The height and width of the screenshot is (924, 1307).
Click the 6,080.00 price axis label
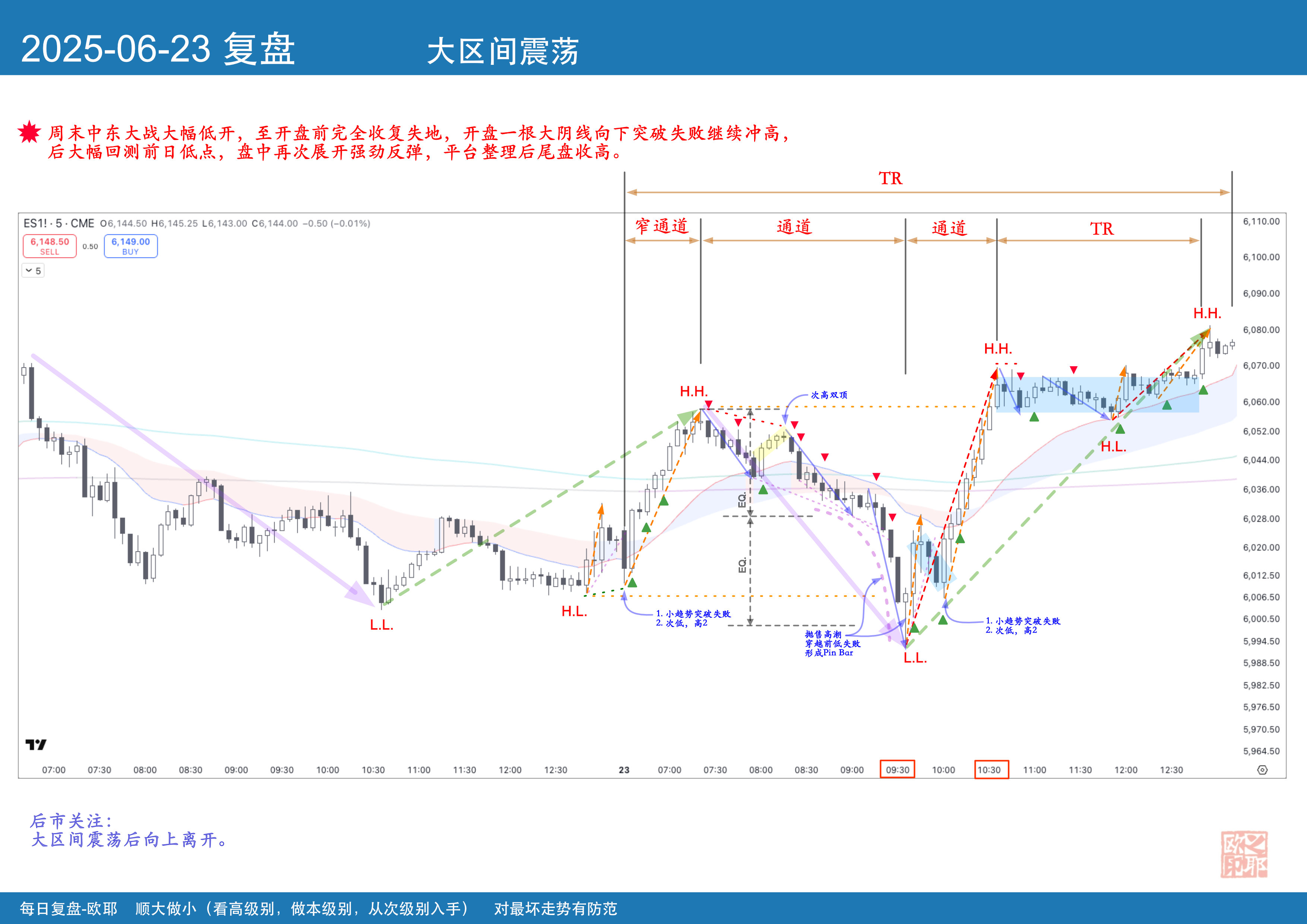coord(1261,330)
